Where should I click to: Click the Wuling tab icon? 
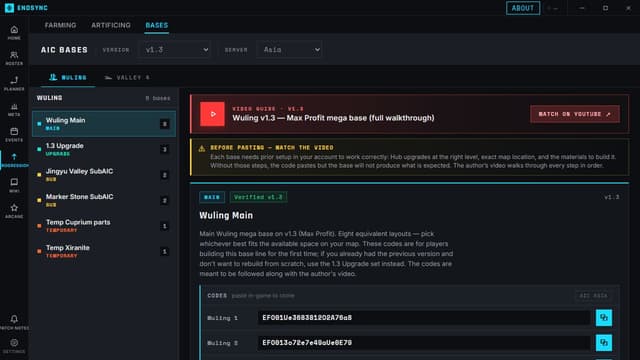point(53,77)
